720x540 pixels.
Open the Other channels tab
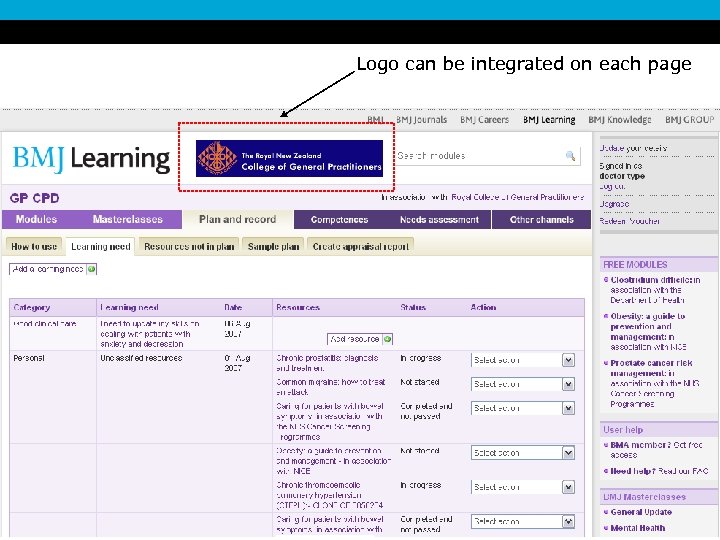pyautogui.click(x=541, y=220)
